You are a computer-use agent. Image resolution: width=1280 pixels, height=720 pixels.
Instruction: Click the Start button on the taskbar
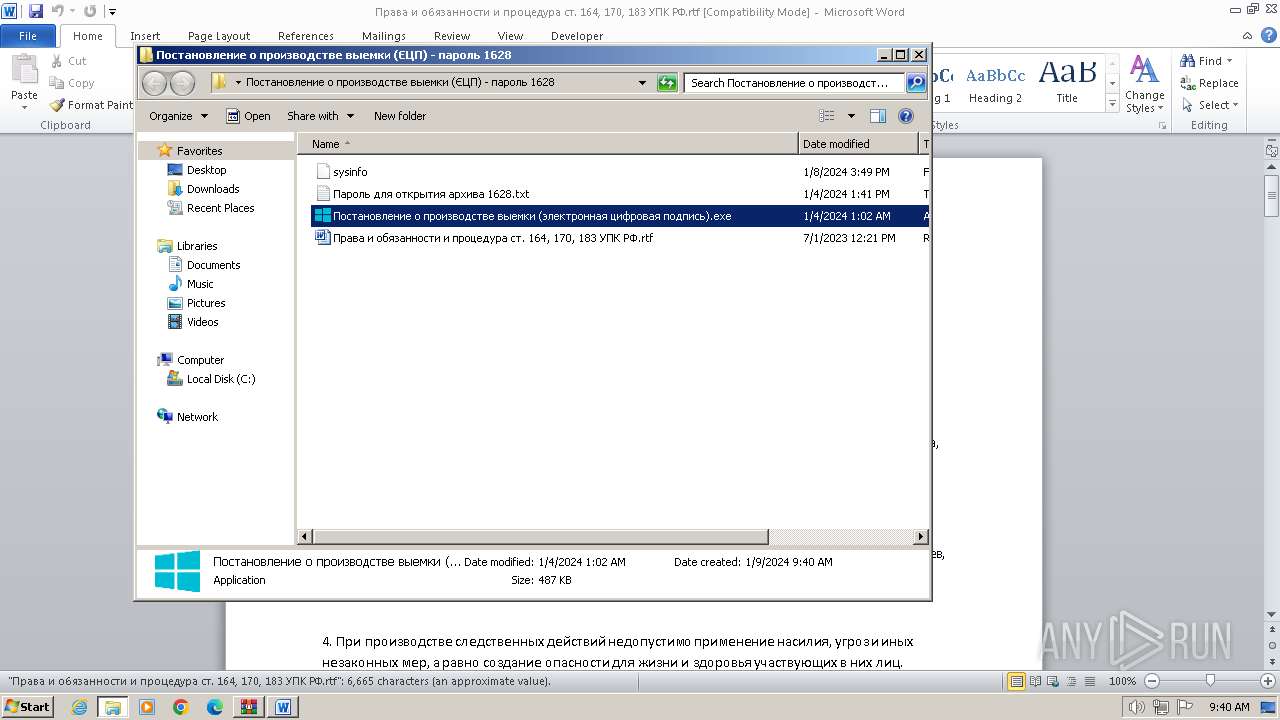(27, 707)
